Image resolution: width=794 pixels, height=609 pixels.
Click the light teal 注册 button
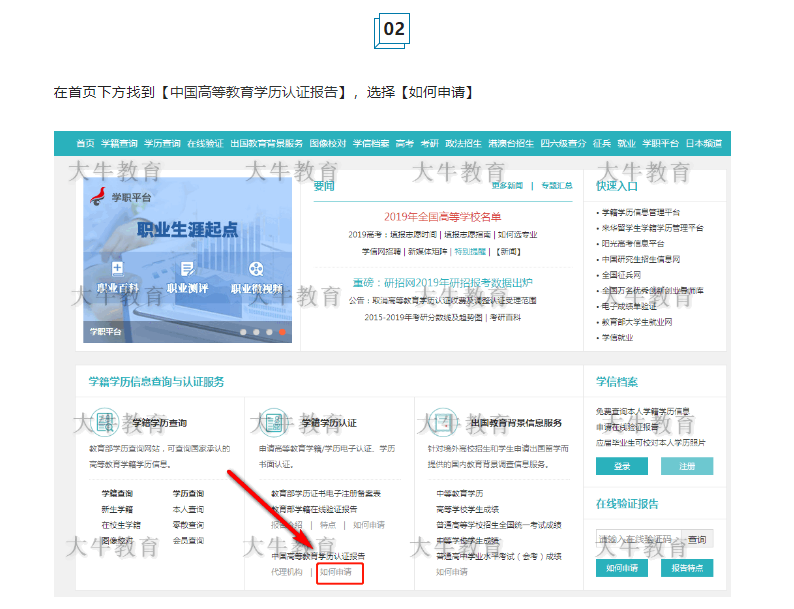tap(687, 466)
